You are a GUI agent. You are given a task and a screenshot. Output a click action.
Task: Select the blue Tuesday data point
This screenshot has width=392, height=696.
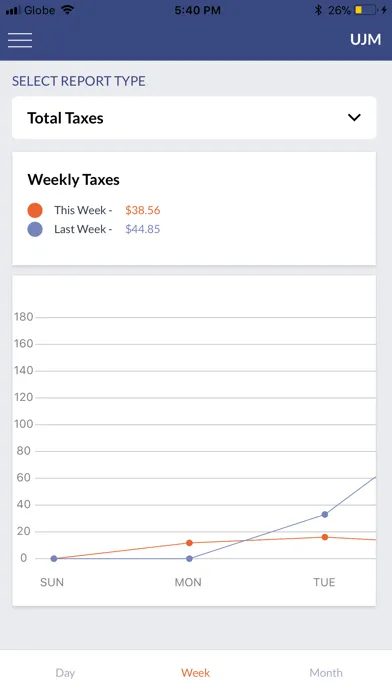tap(325, 514)
